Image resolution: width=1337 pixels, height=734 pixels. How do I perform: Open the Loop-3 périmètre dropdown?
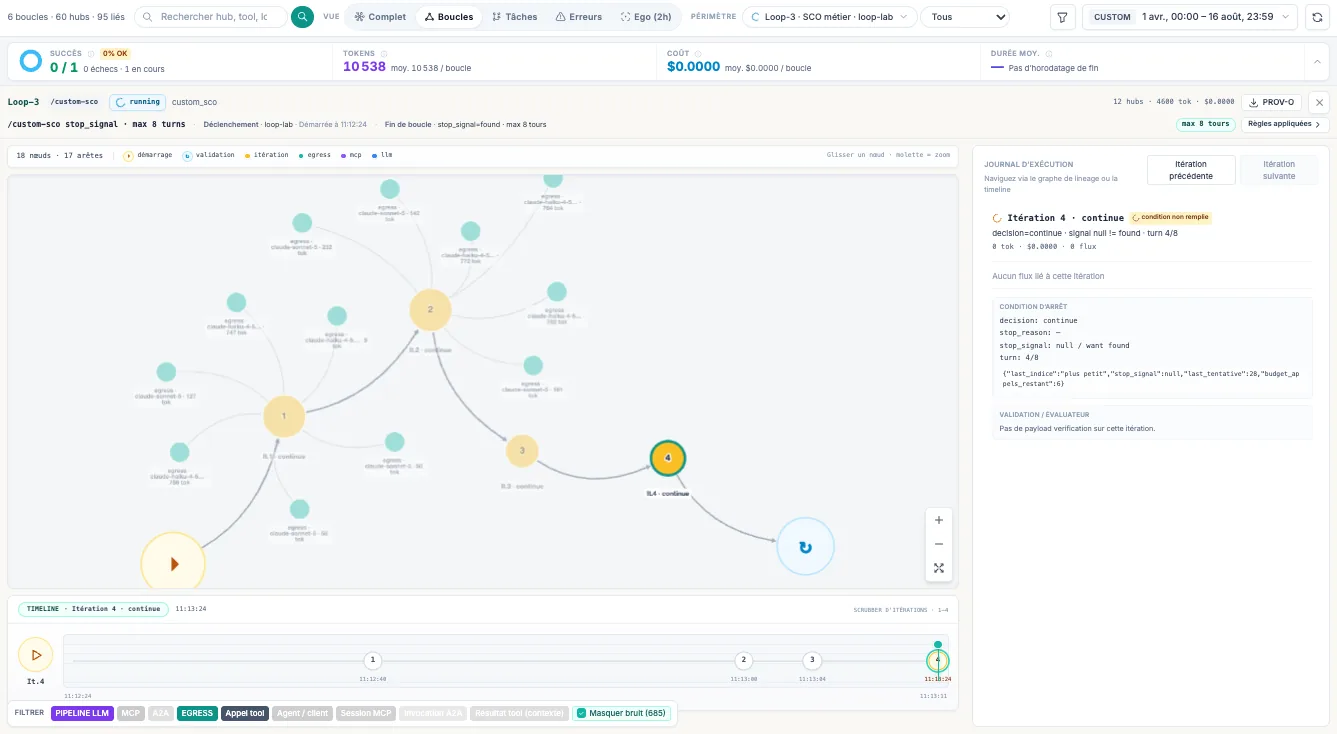pos(830,17)
